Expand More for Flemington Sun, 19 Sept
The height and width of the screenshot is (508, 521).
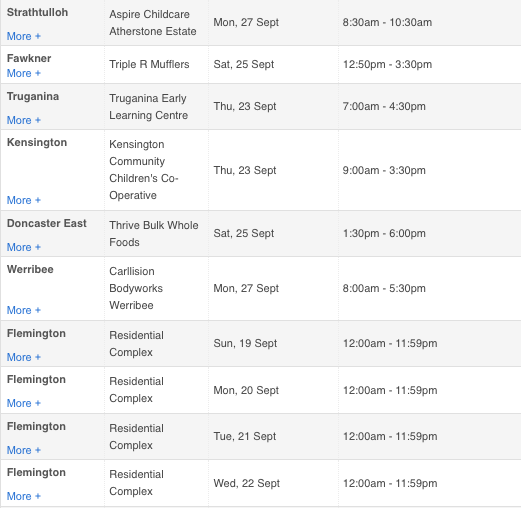24,357
